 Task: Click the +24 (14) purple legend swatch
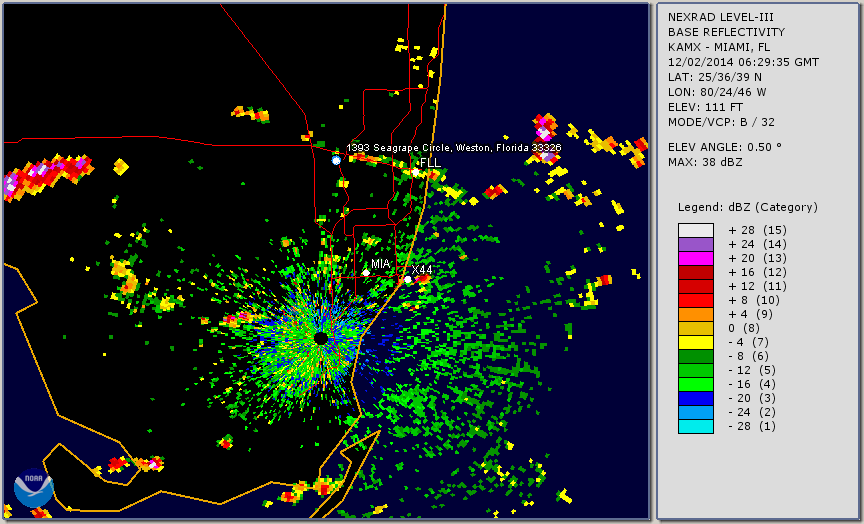pyautogui.click(x=696, y=245)
